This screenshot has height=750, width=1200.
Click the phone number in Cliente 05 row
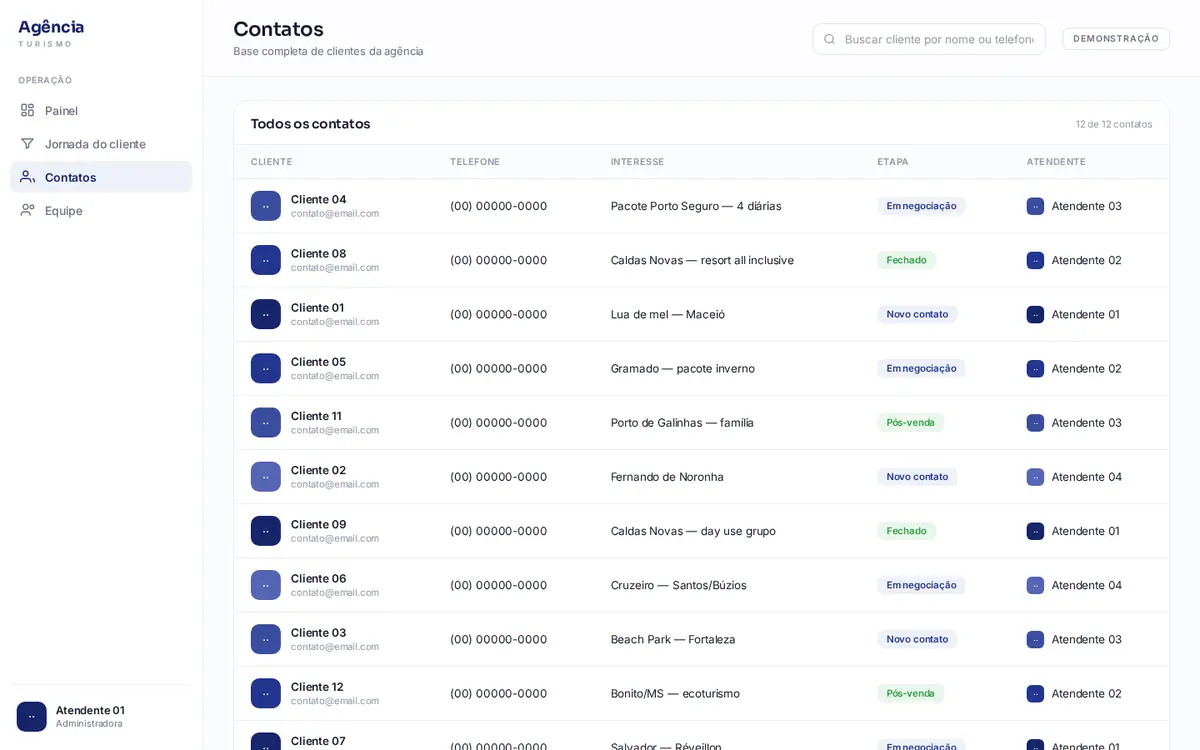pyautogui.click(x=498, y=368)
